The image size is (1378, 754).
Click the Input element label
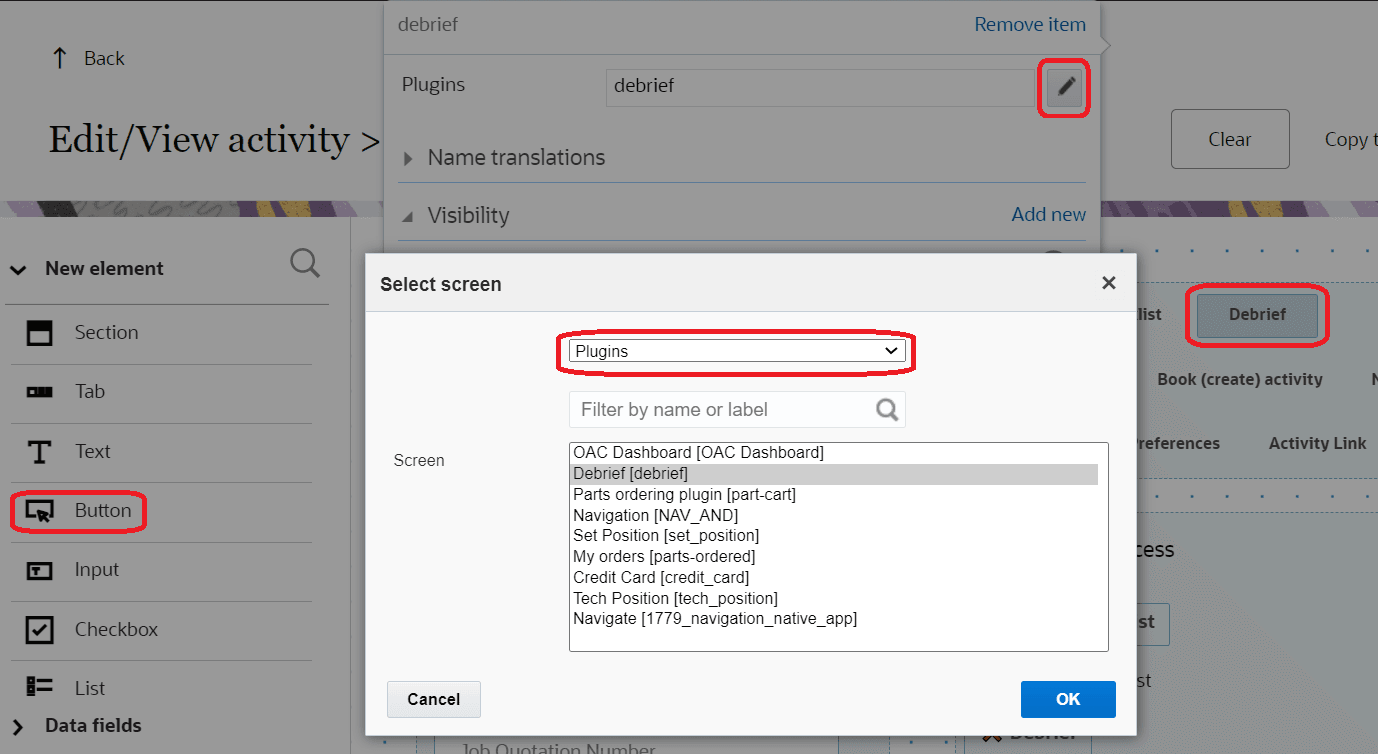pos(97,570)
